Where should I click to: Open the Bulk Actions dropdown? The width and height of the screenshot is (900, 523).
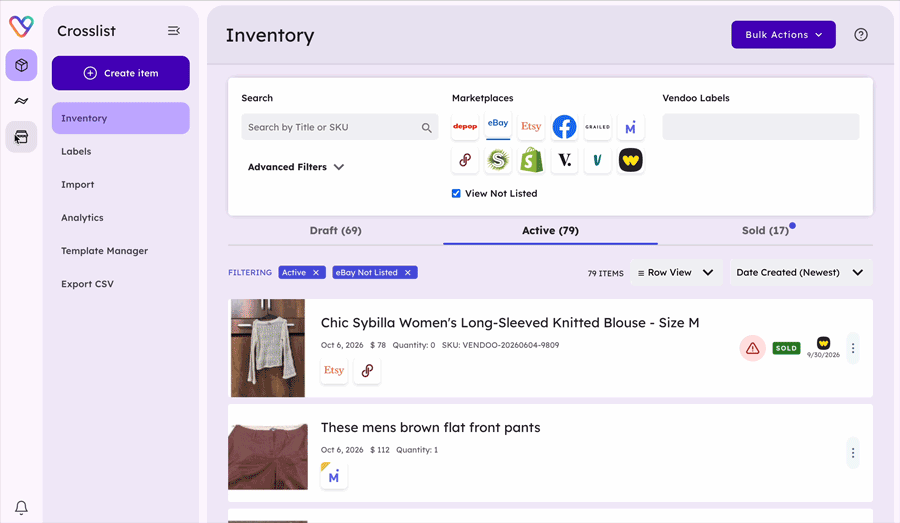(783, 34)
